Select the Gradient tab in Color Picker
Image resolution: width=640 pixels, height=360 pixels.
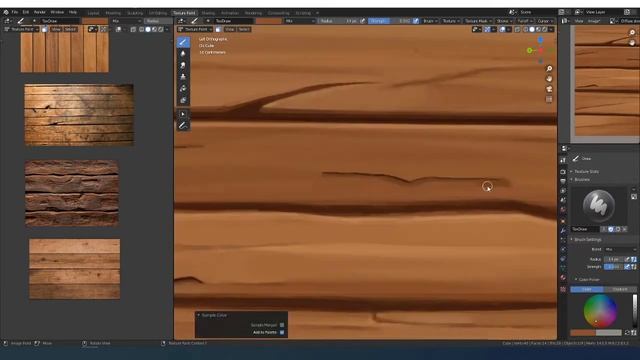(620, 289)
